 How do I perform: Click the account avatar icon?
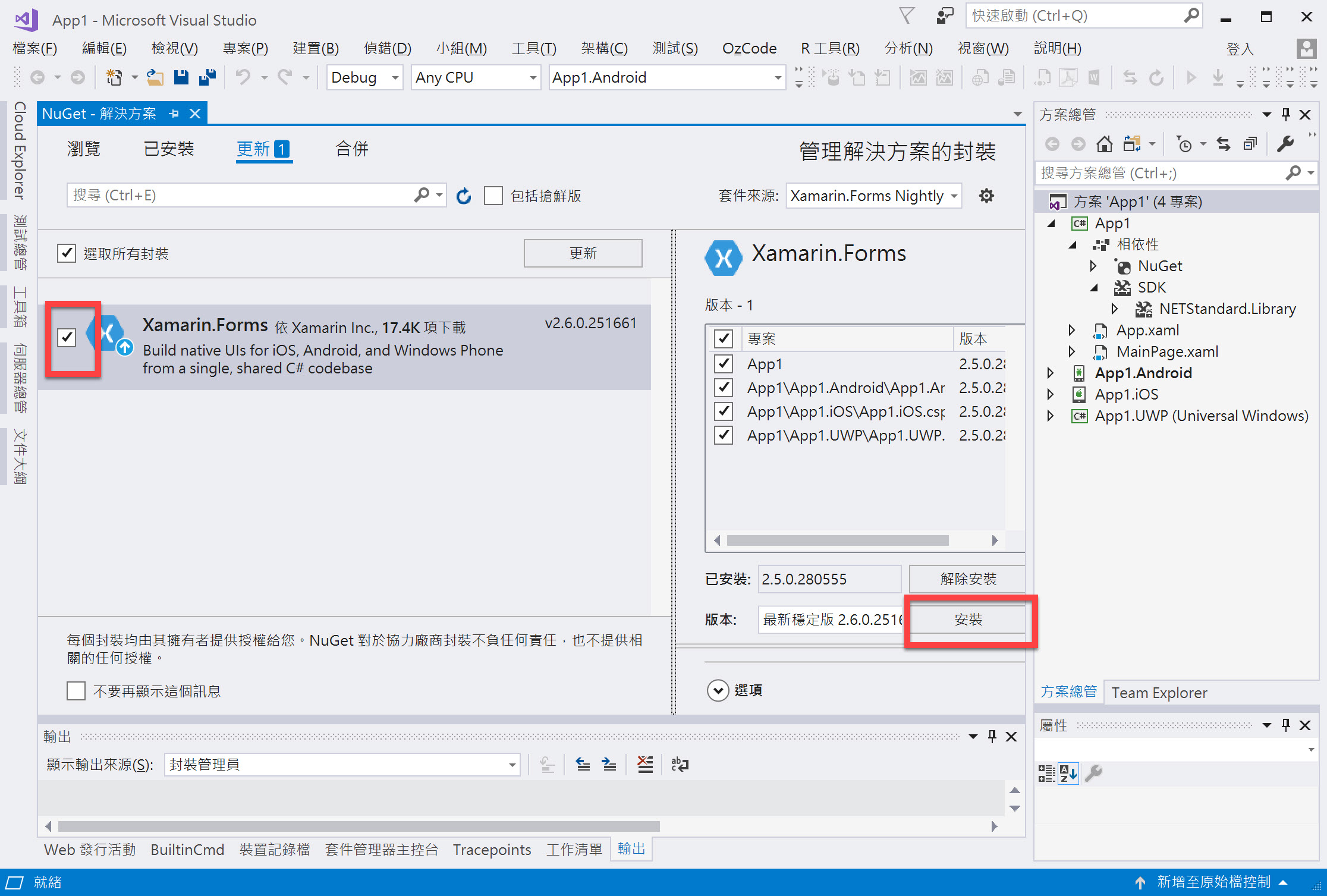tap(1306, 48)
